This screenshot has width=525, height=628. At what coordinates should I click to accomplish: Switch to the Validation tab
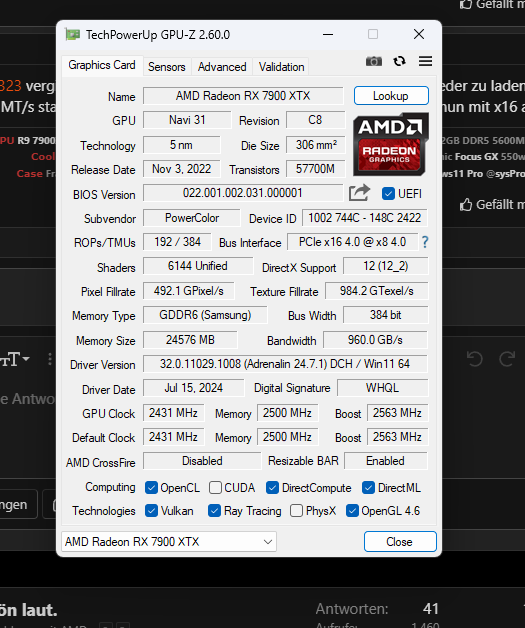(x=281, y=67)
